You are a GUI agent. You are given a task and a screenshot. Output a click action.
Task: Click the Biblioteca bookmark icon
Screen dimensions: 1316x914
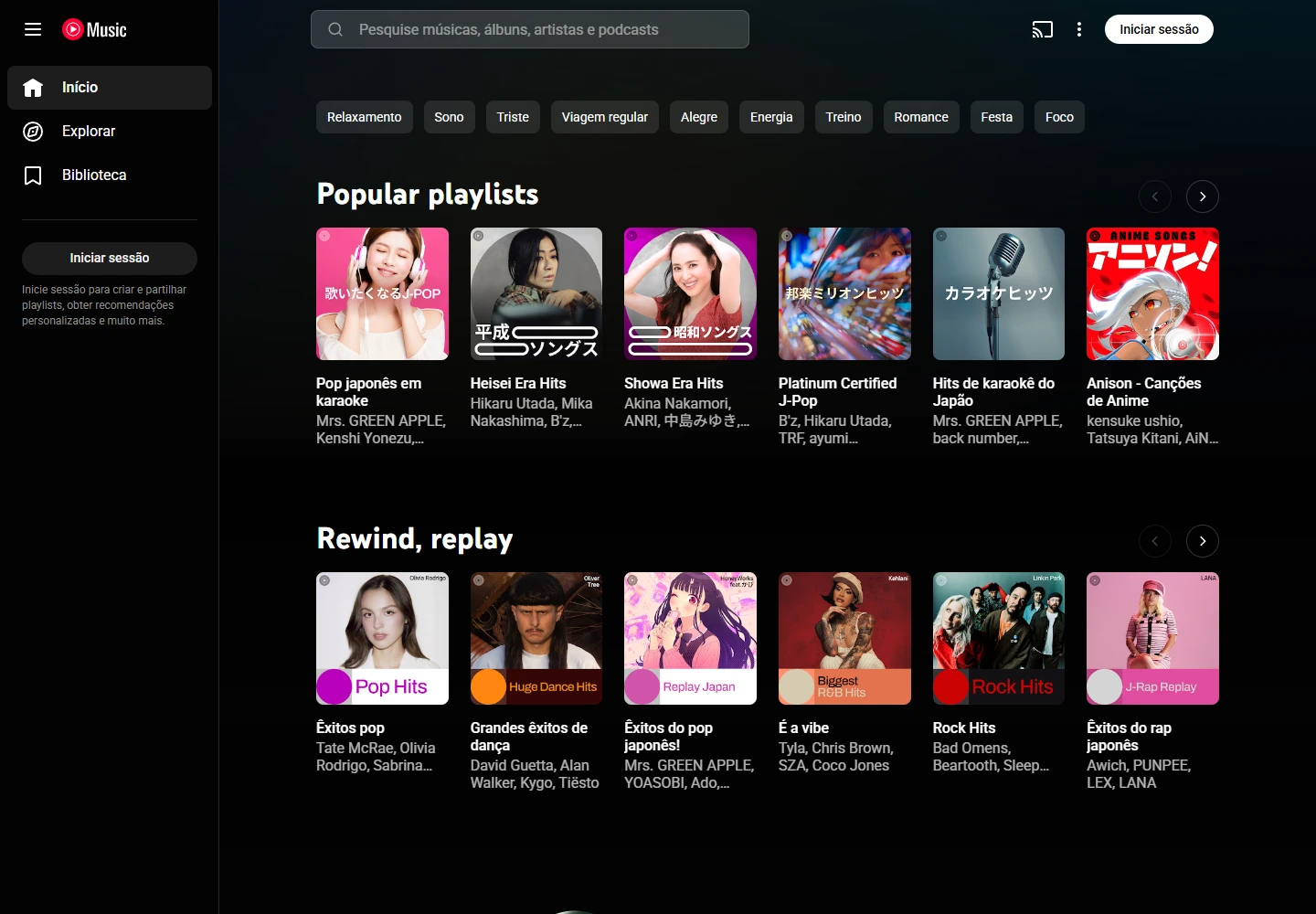pos(33,175)
